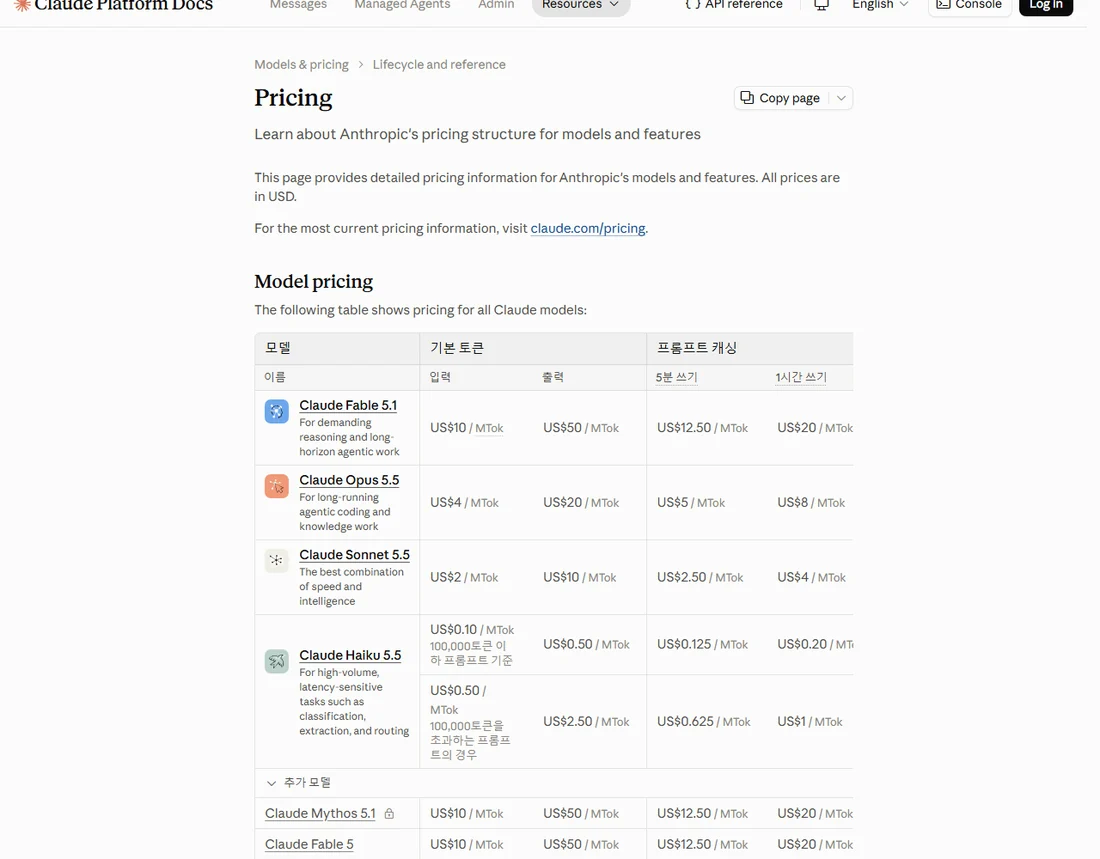Click the Claude Platform Docs starburst logo
Screen dimensions: 1100x859
point(22,4)
